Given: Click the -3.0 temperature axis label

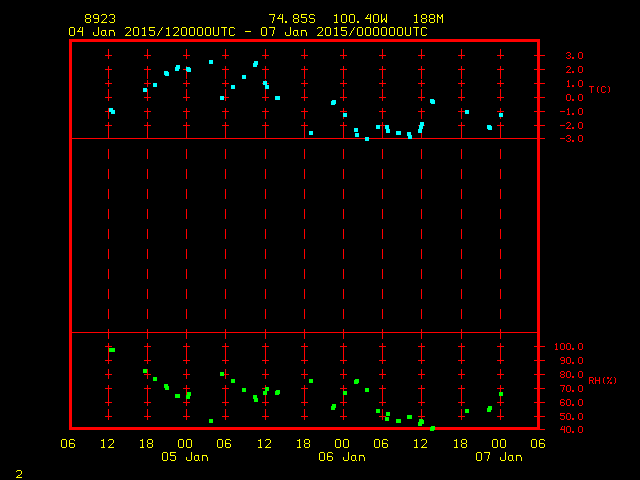Looking at the screenshot, I should coord(571,139).
